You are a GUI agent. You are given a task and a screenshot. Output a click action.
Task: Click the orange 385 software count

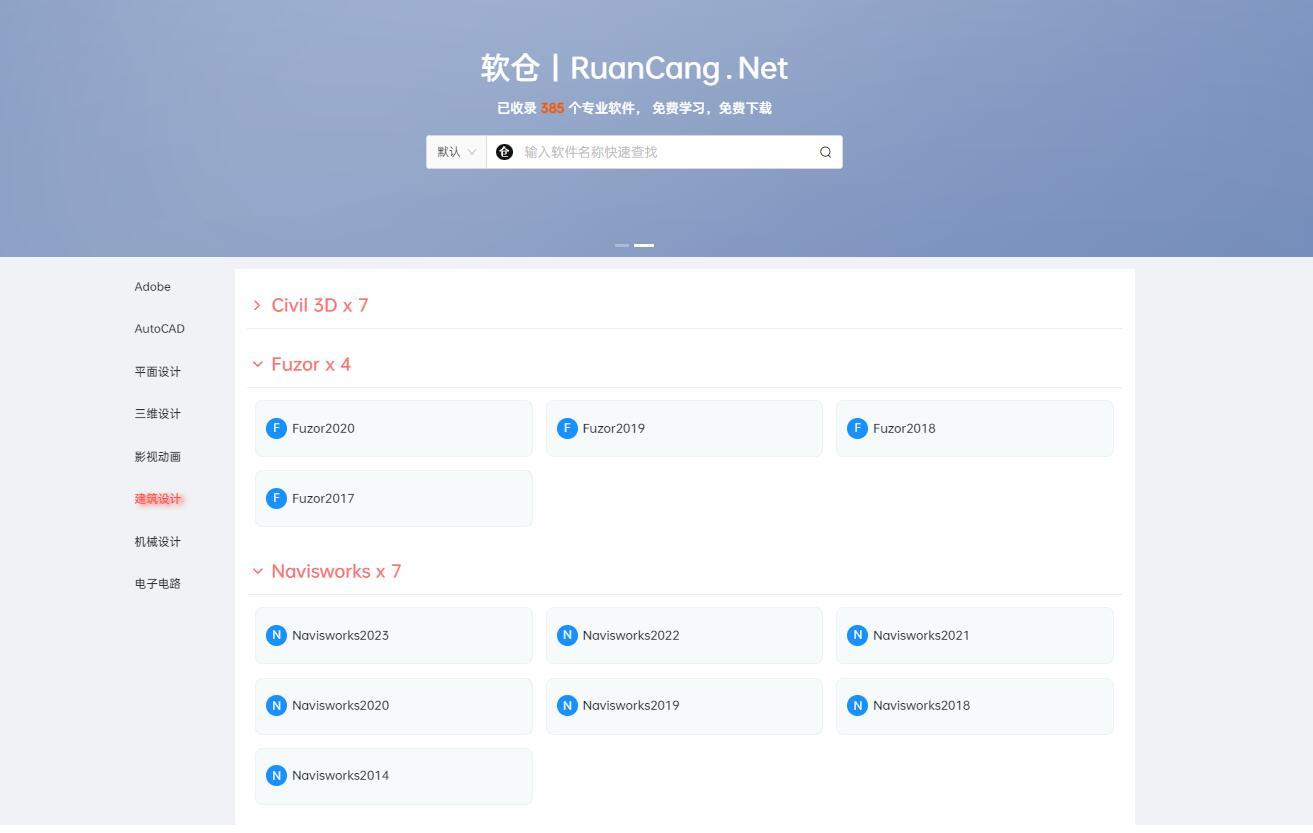(x=552, y=108)
